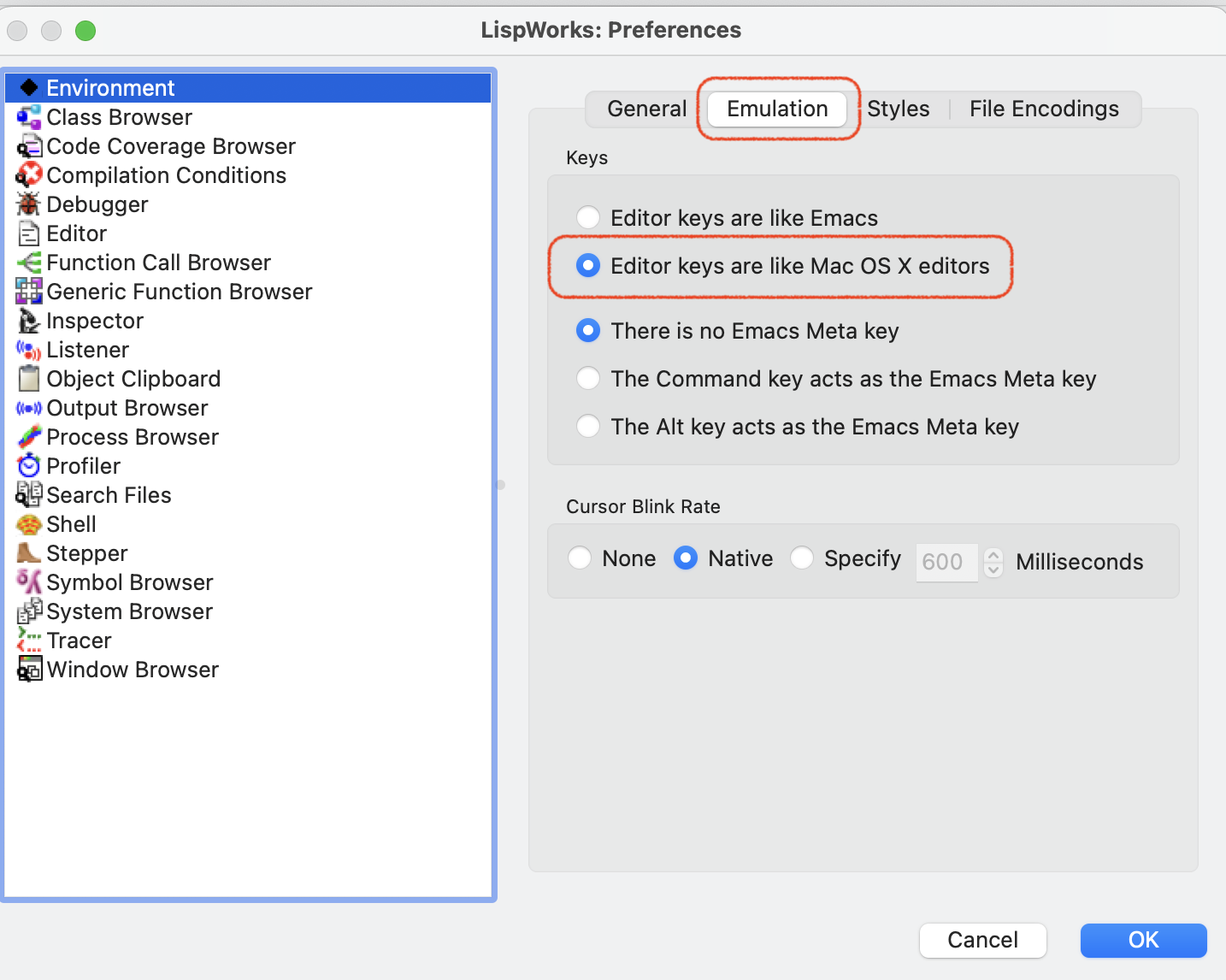Select Function Call Browser label
Viewport: 1226px width, 980px height.
click(158, 263)
